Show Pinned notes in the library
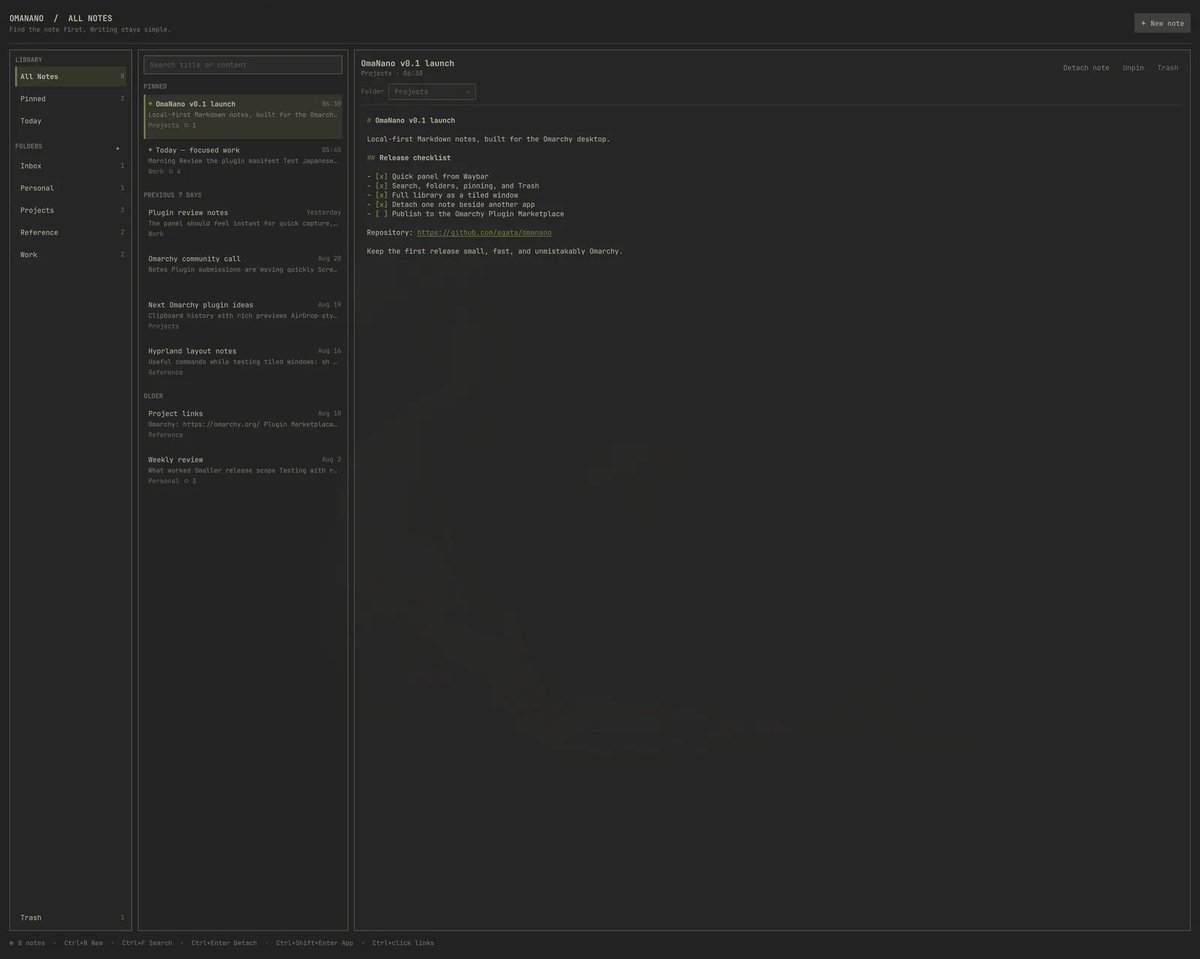1200x959 pixels. click(70, 99)
